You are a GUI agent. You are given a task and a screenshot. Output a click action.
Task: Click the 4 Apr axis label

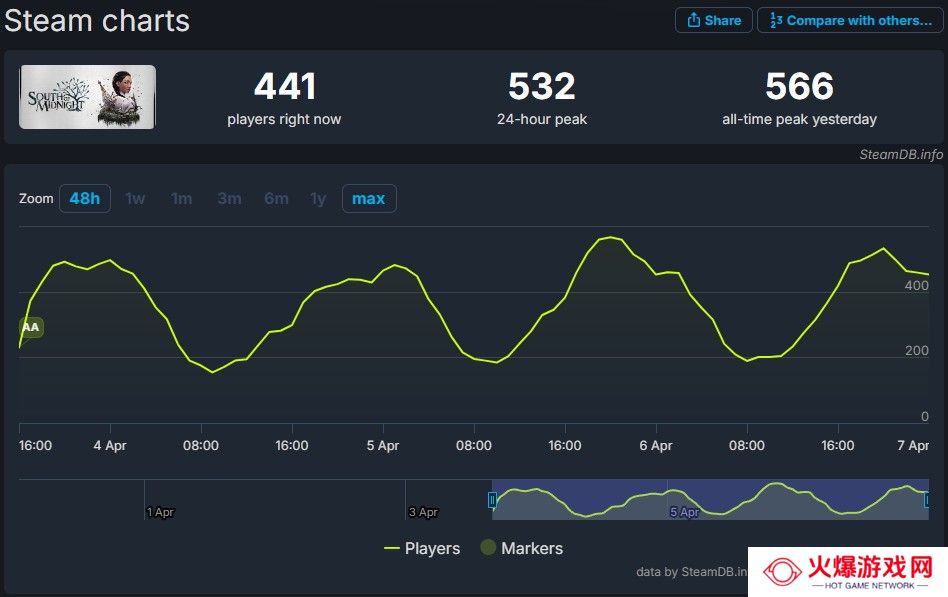pos(110,446)
